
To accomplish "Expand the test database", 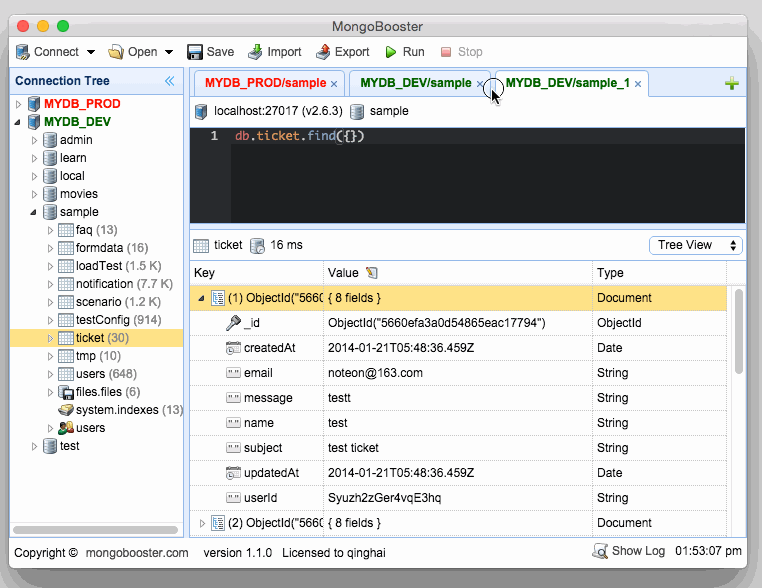I will tap(34, 446).
